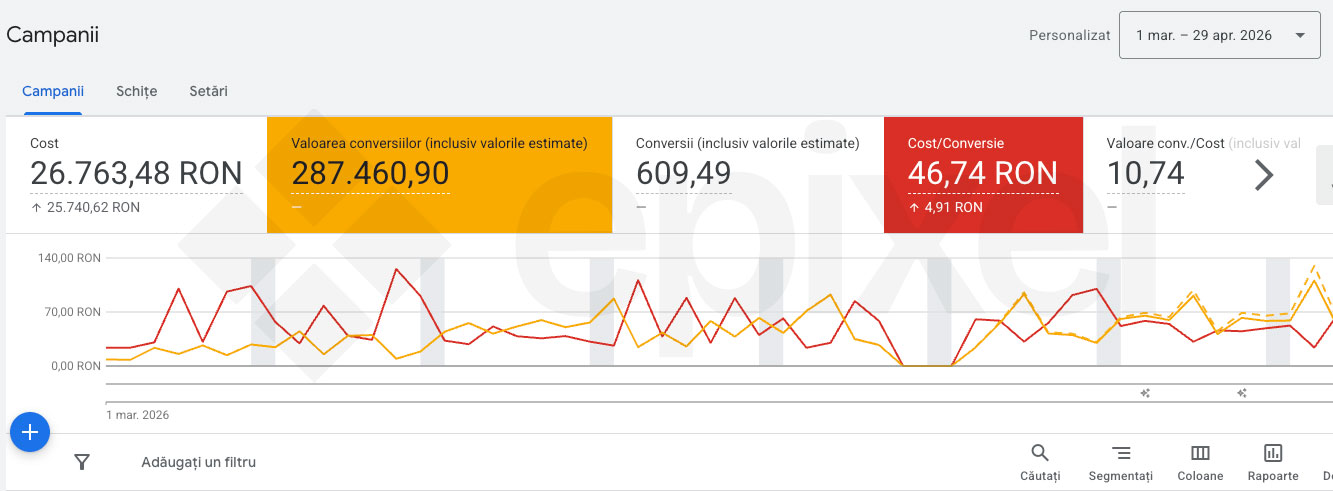
Task: Open the date range dropdown
Action: 1219,36
